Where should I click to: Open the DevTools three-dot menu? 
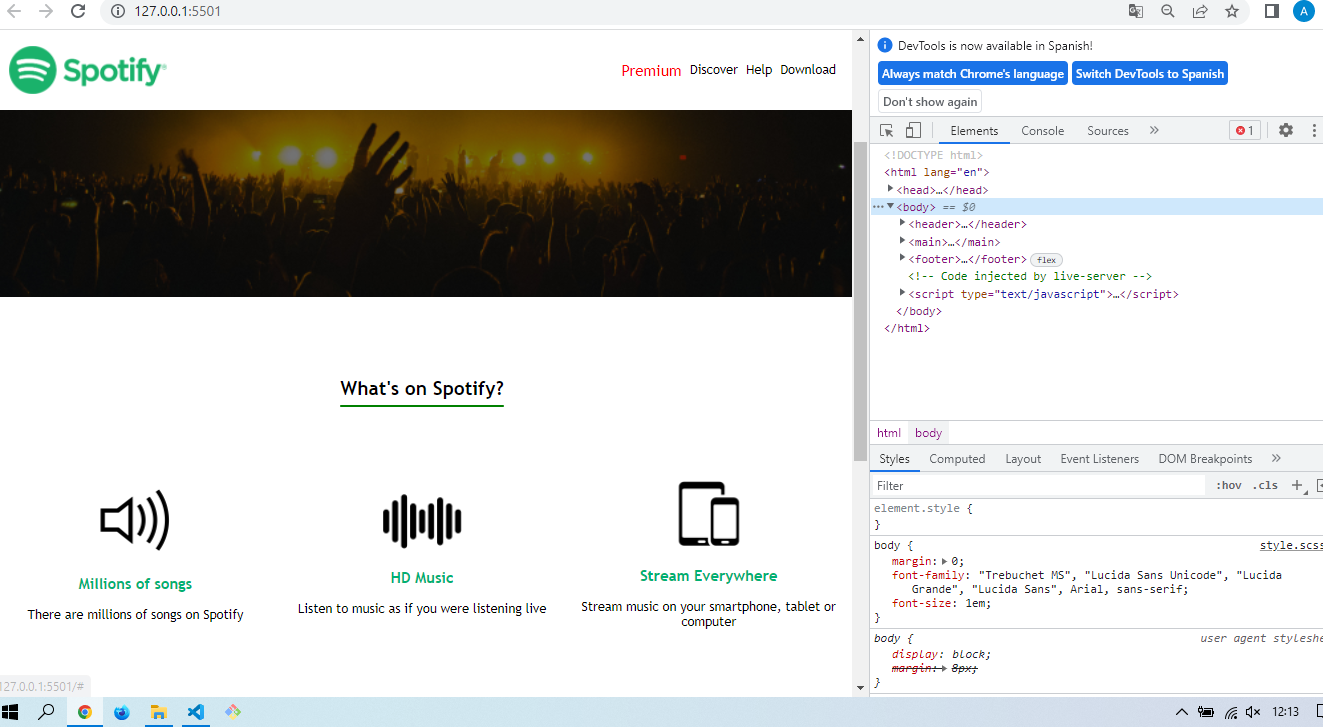pyautogui.click(x=1314, y=130)
